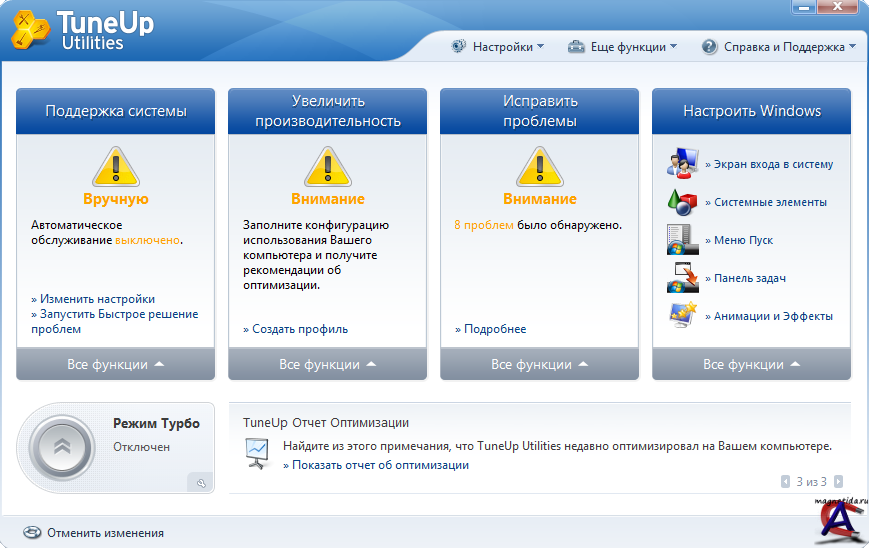Click the Отменить изменения undo icon

(32, 533)
